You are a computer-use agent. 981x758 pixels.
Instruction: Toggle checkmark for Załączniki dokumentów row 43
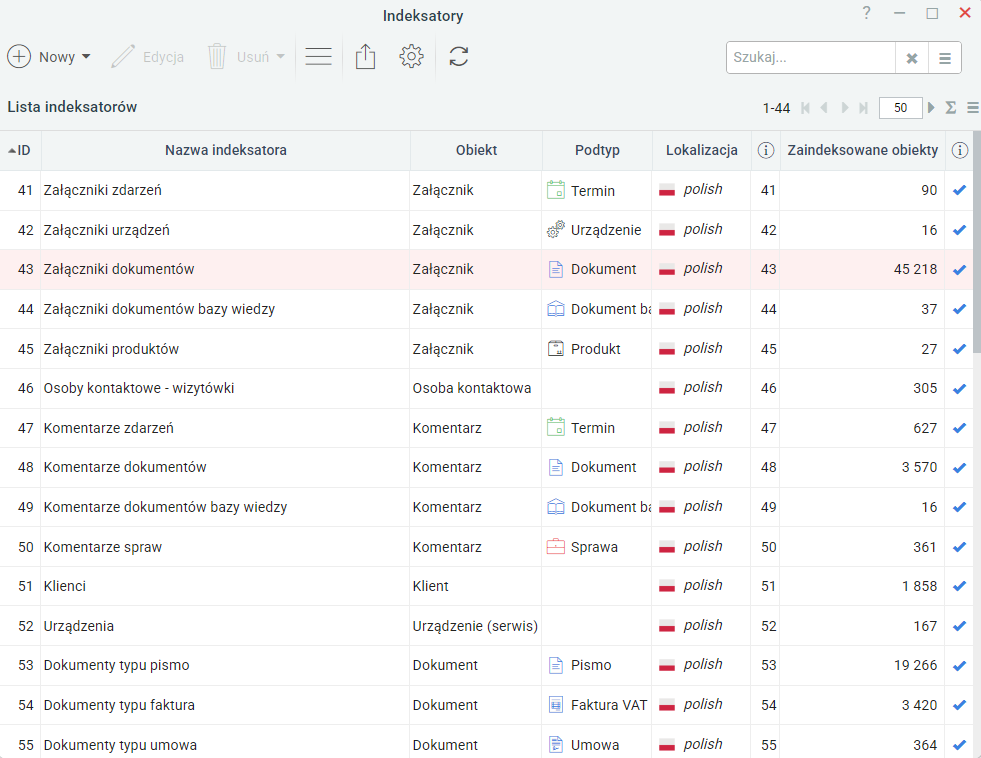point(959,270)
